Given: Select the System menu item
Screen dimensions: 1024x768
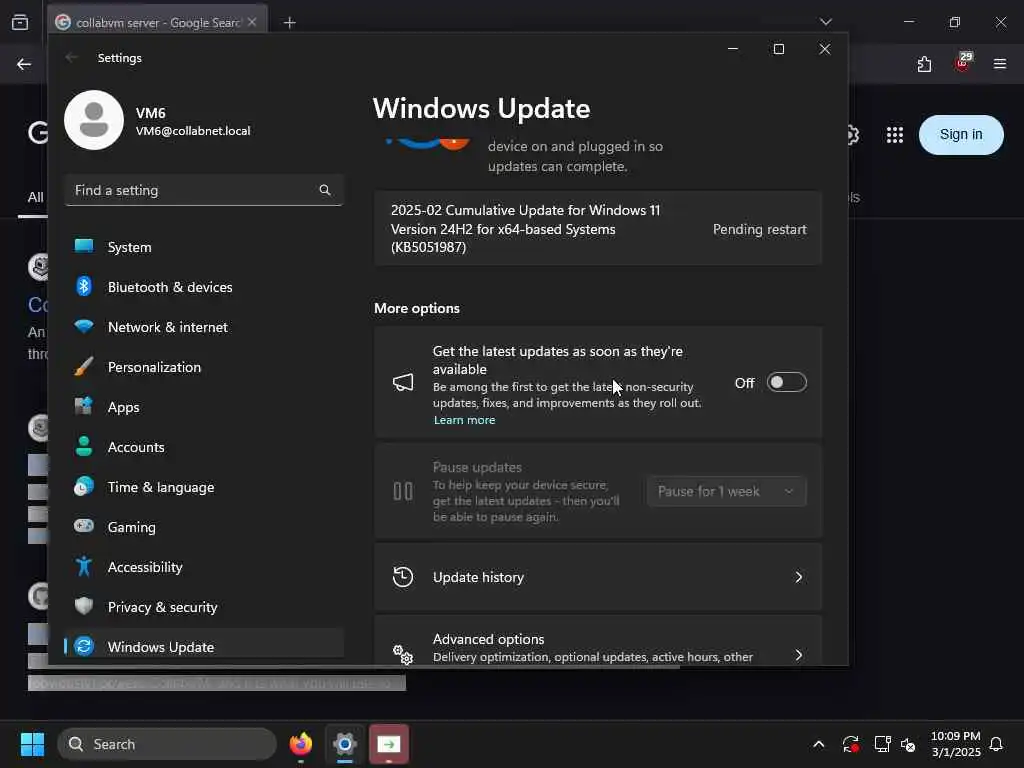Looking at the screenshot, I should [x=204, y=247].
